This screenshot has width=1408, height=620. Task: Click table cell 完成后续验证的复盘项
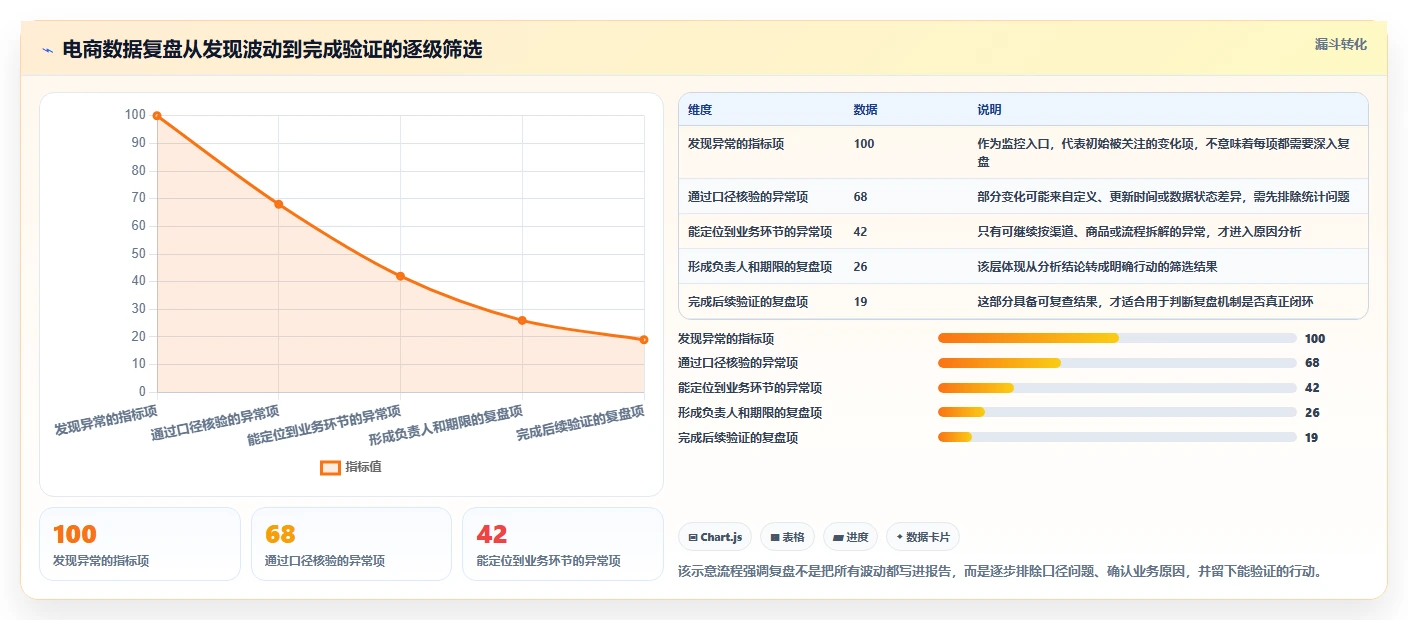[748, 302]
